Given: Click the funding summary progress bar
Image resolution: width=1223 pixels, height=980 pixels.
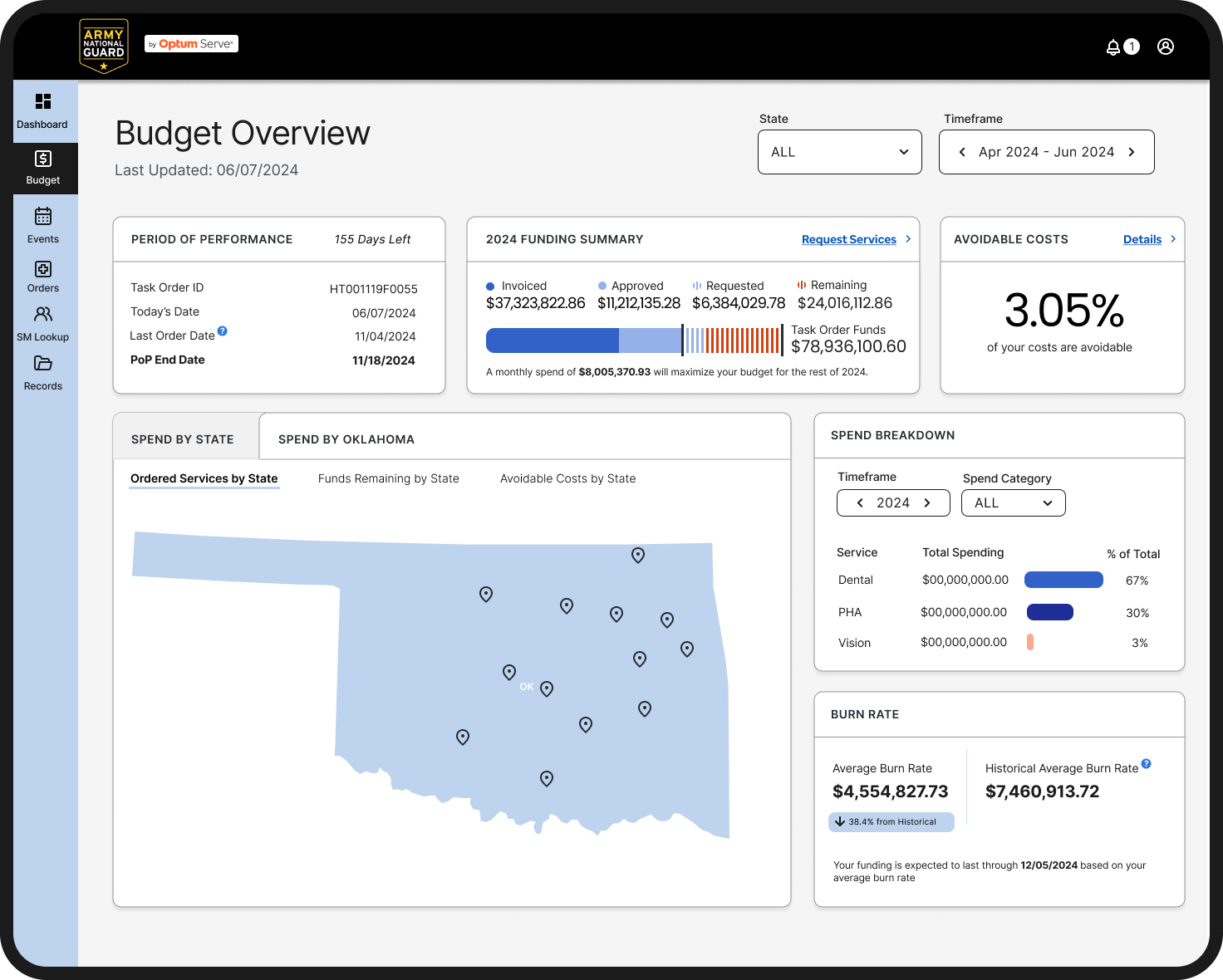Looking at the screenshot, I should [635, 341].
